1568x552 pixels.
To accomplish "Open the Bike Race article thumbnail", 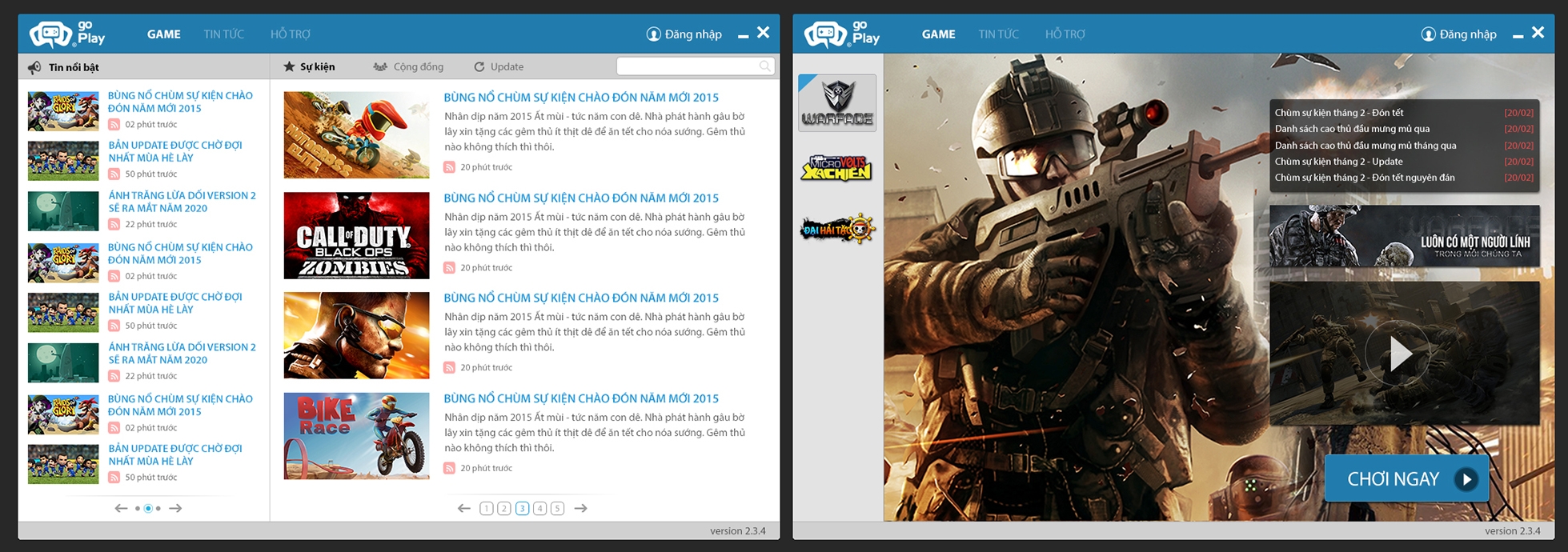I will point(356,436).
